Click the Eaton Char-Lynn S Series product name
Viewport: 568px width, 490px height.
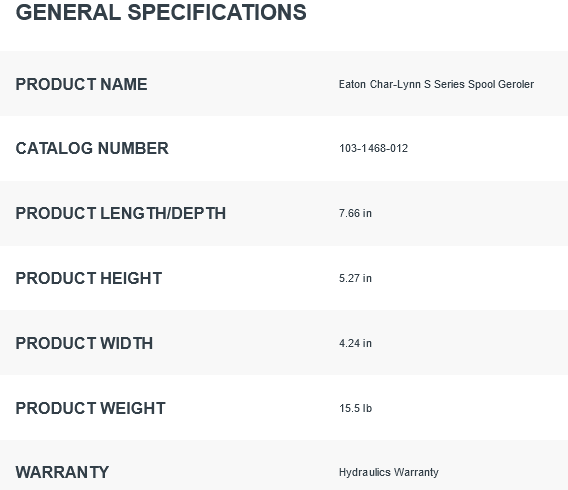436,84
